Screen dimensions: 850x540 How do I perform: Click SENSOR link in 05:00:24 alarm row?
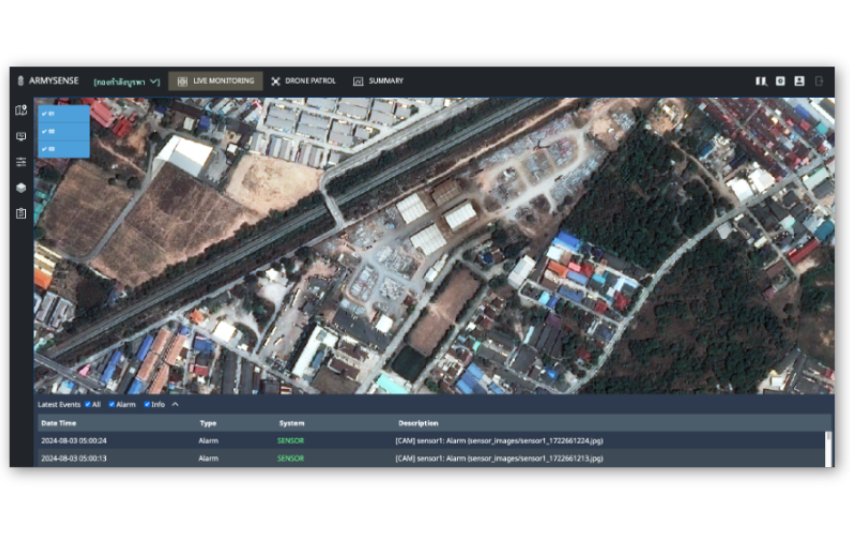coord(291,440)
